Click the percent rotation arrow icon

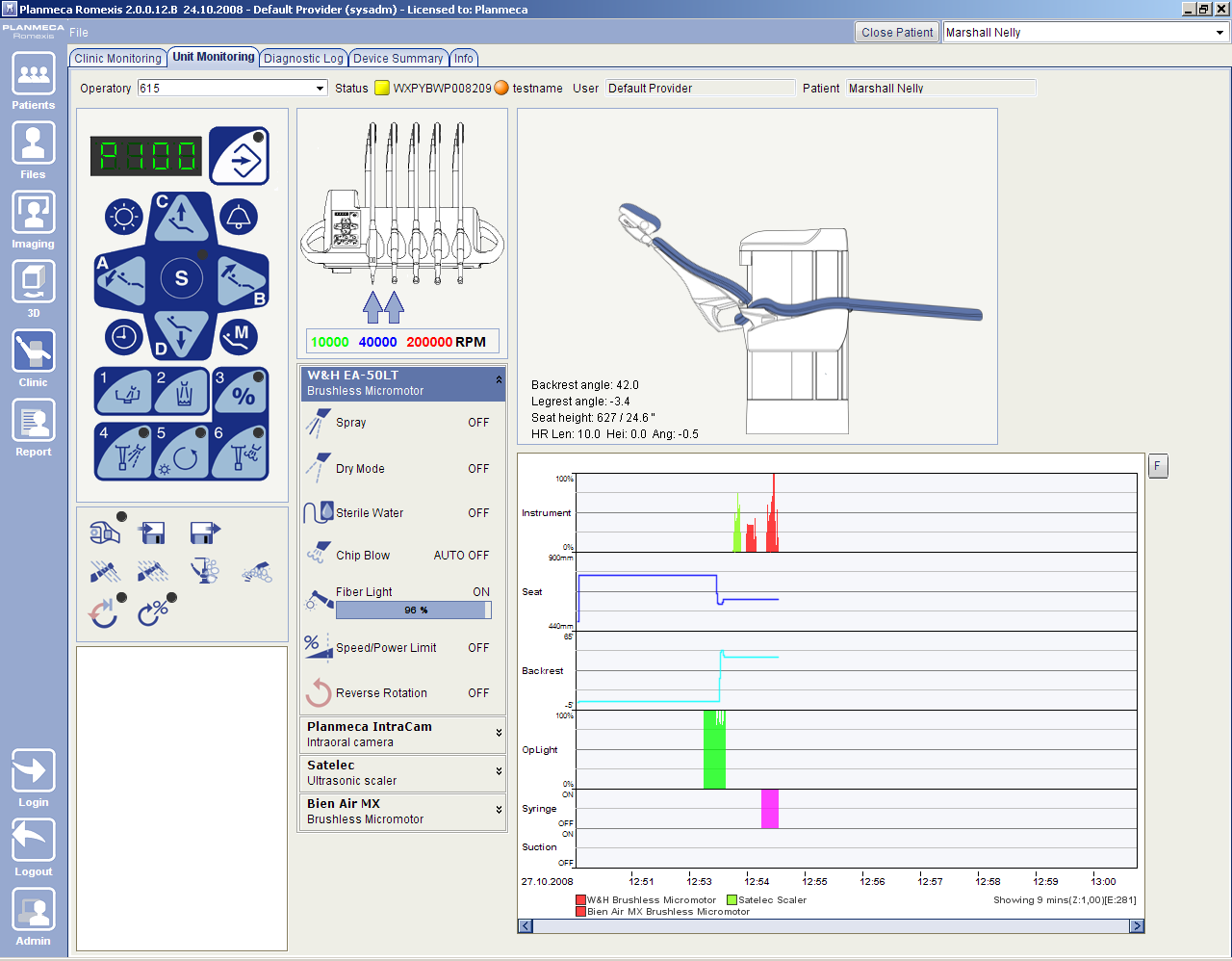pos(154,611)
